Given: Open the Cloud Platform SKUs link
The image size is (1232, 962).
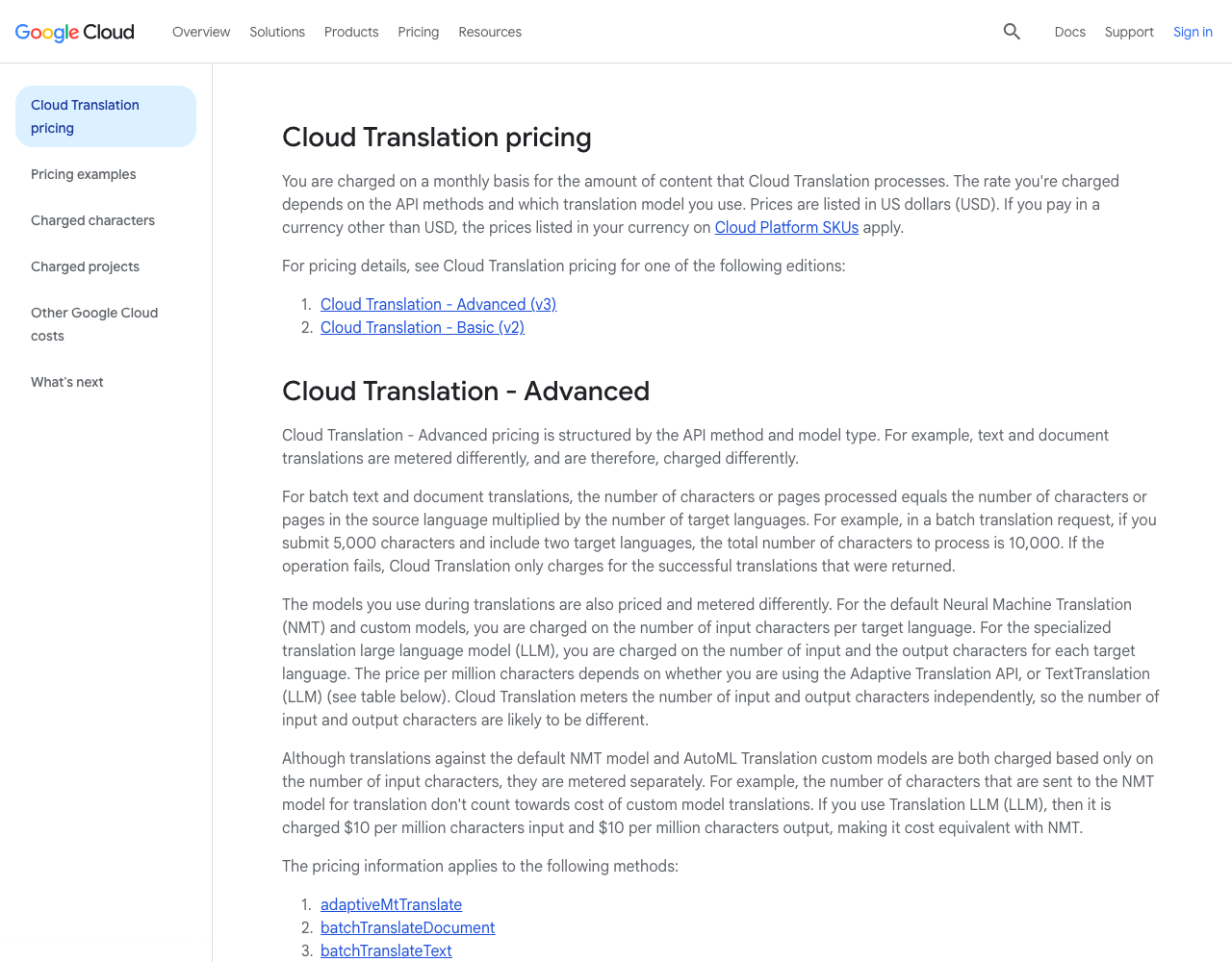Looking at the screenshot, I should click(x=786, y=227).
